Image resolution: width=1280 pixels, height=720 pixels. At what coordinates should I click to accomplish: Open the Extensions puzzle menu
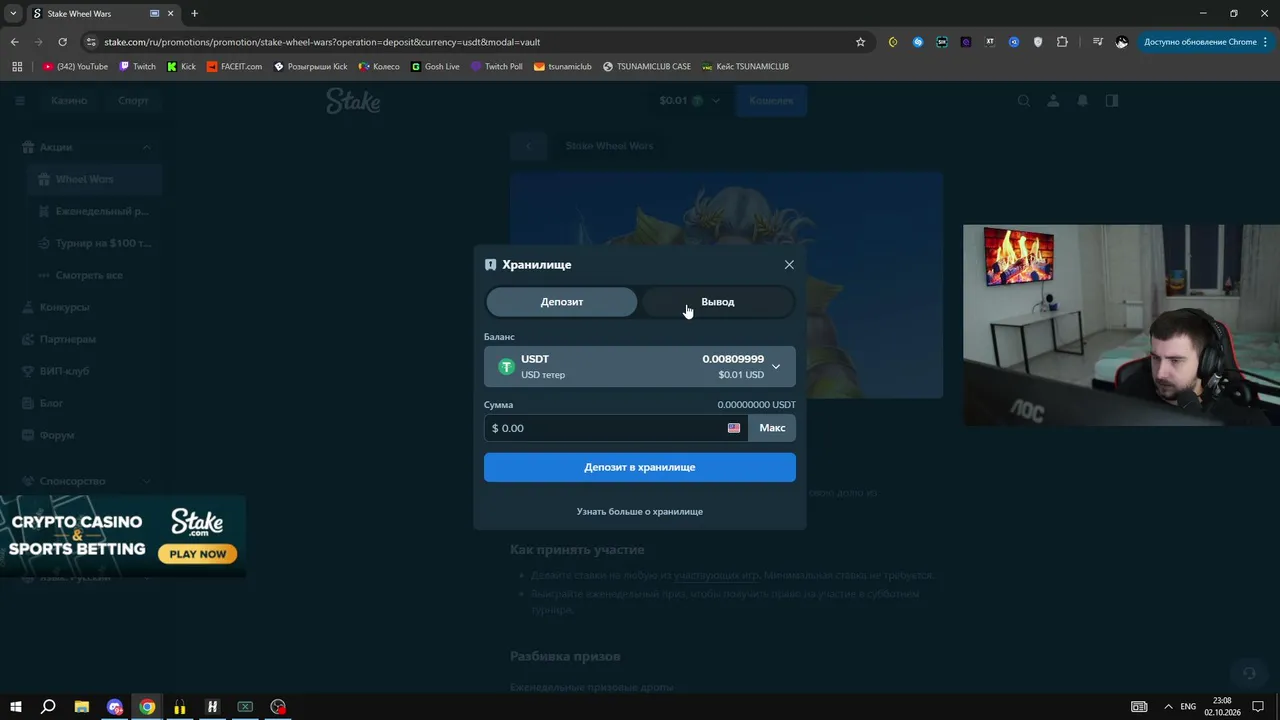coord(1062,42)
